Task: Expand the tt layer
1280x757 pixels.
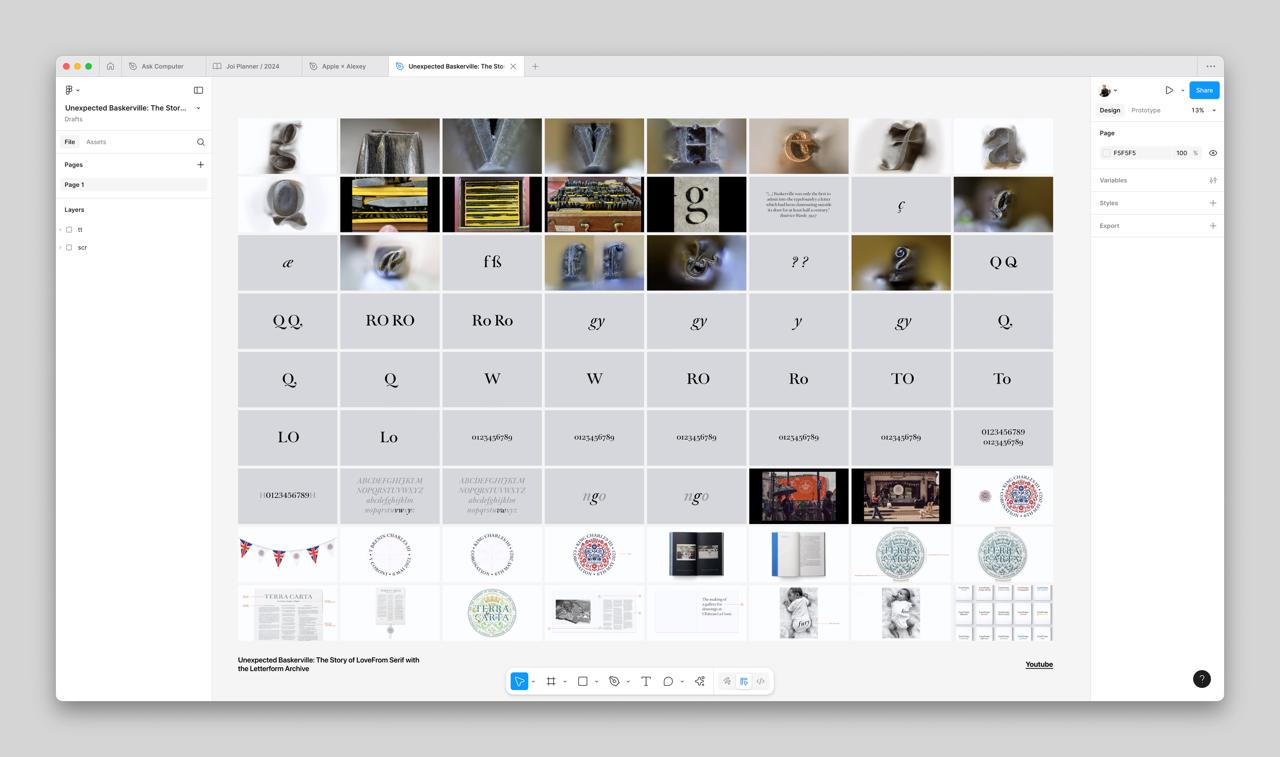Action: coord(61,230)
